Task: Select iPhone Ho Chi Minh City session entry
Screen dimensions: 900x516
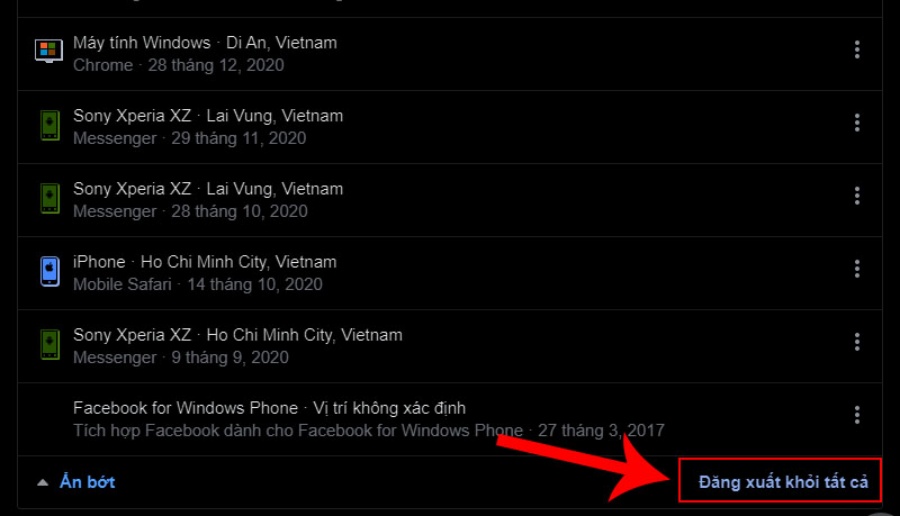Action: point(449,273)
